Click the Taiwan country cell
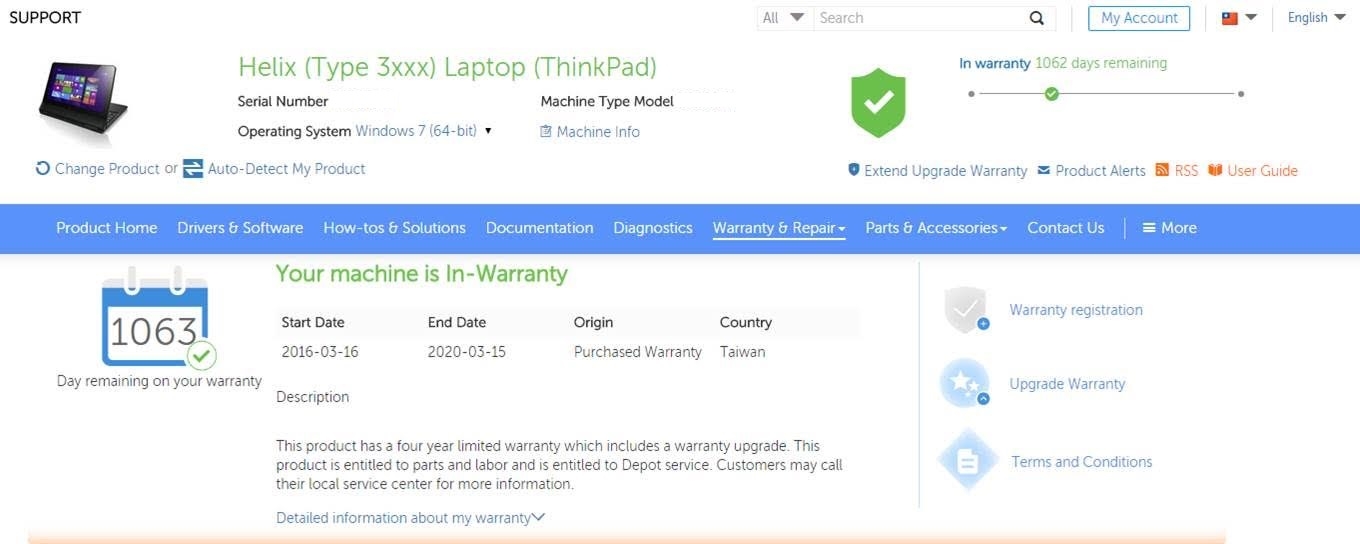1360x544 pixels. tap(743, 352)
